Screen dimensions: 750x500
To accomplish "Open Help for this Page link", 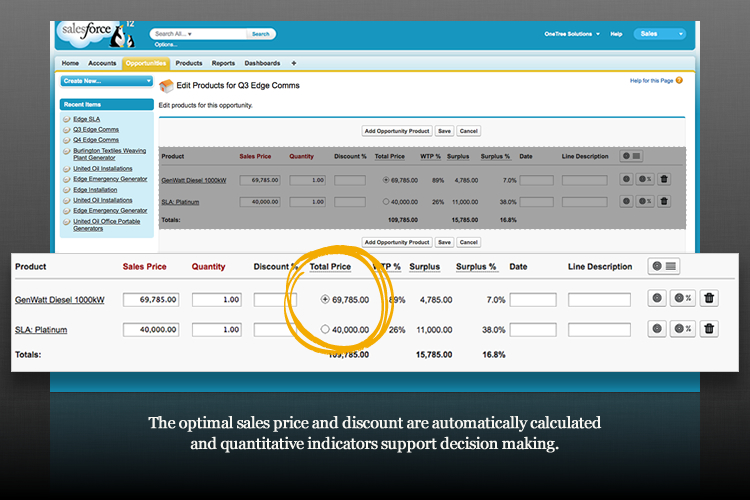I will point(651,80).
